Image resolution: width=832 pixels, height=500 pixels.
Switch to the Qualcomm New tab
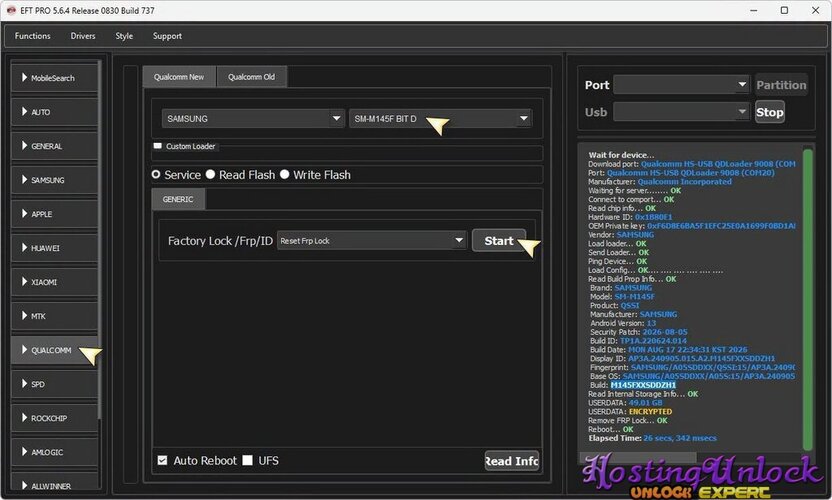[x=179, y=77]
